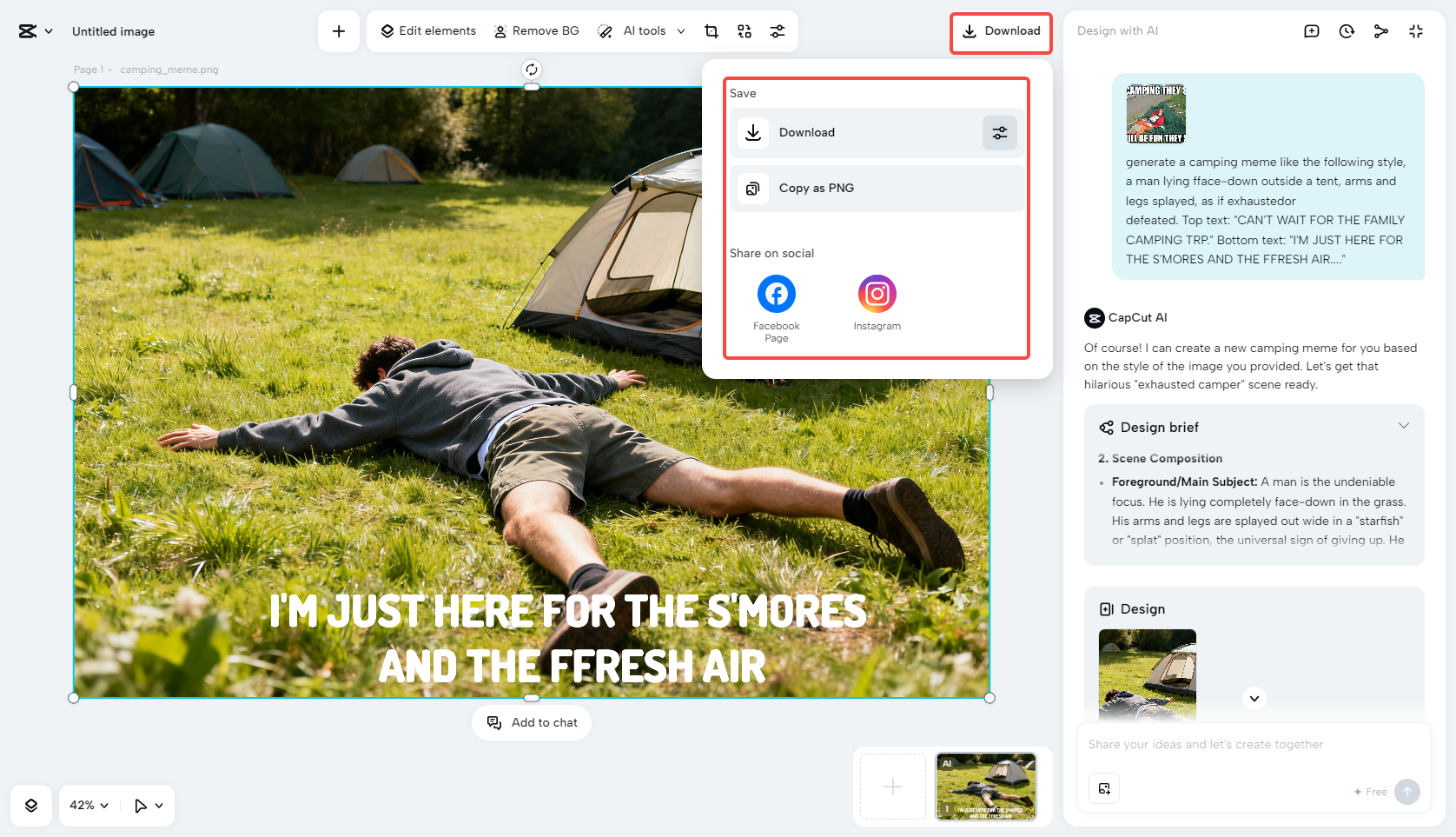Collapse the Design with AI panel
The width and height of the screenshot is (1456, 837).
(1416, 30)
